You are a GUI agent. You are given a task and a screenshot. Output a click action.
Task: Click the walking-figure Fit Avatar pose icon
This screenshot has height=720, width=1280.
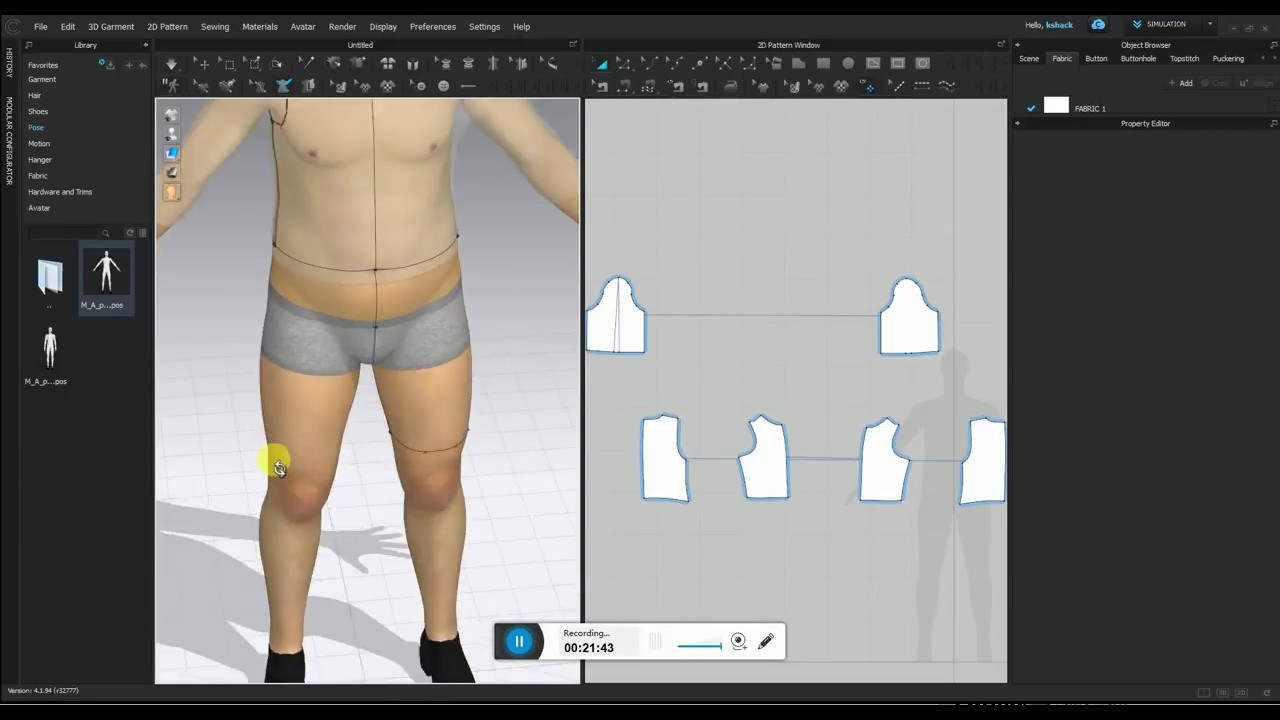[x=172, y=86]
